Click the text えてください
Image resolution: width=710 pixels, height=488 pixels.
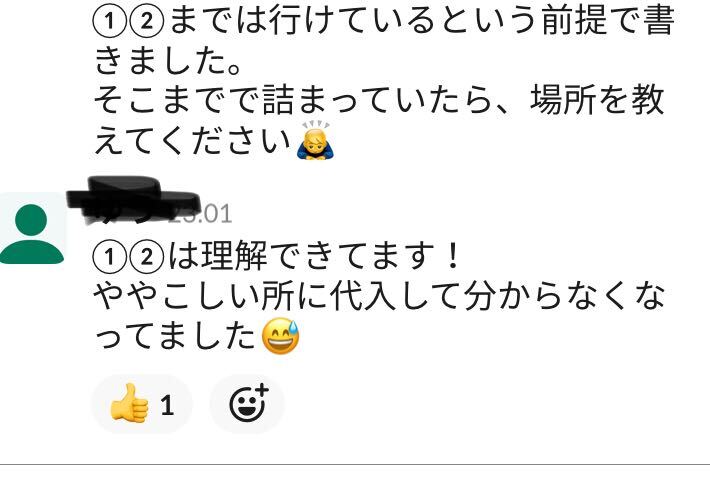click(x=192, y=140)
